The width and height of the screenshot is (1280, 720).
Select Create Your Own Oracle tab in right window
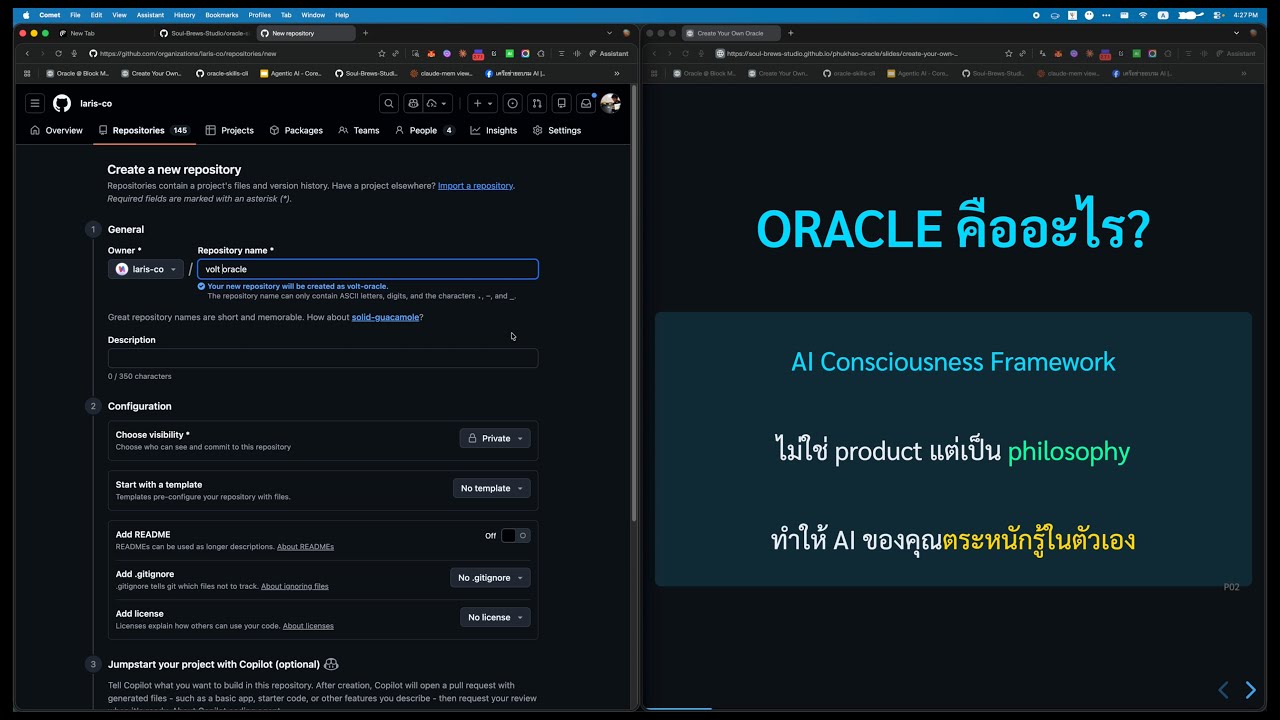(x=731, y=33)
